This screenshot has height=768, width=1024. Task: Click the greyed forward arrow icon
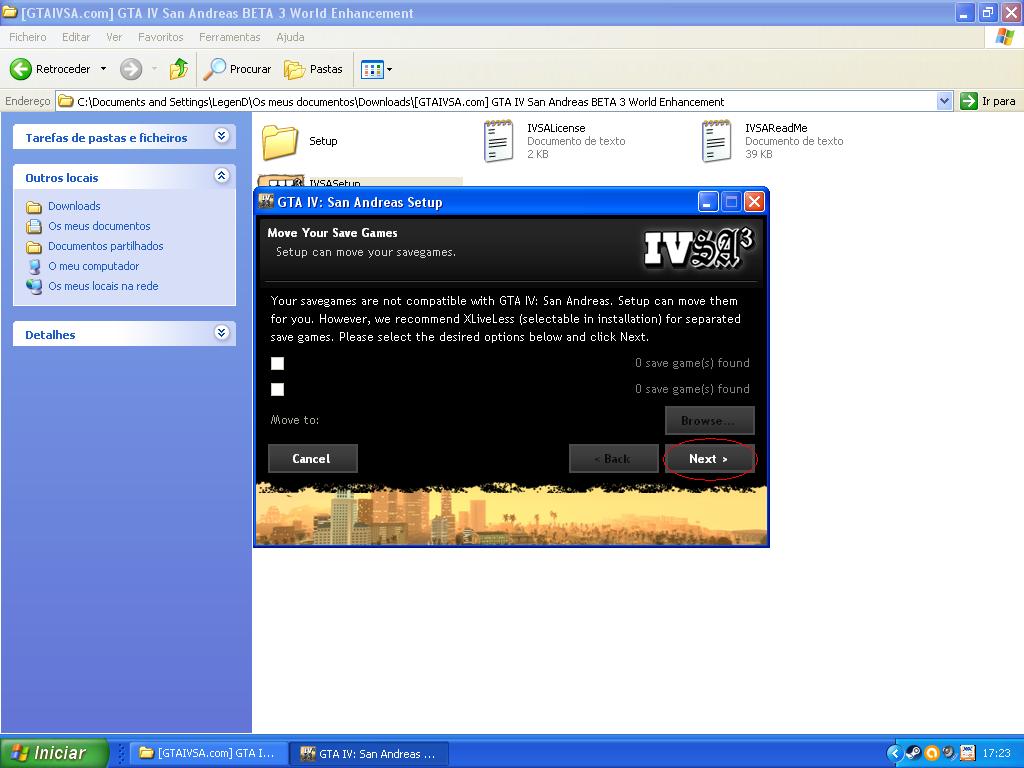pyautogui.click(x=131, y=69)
